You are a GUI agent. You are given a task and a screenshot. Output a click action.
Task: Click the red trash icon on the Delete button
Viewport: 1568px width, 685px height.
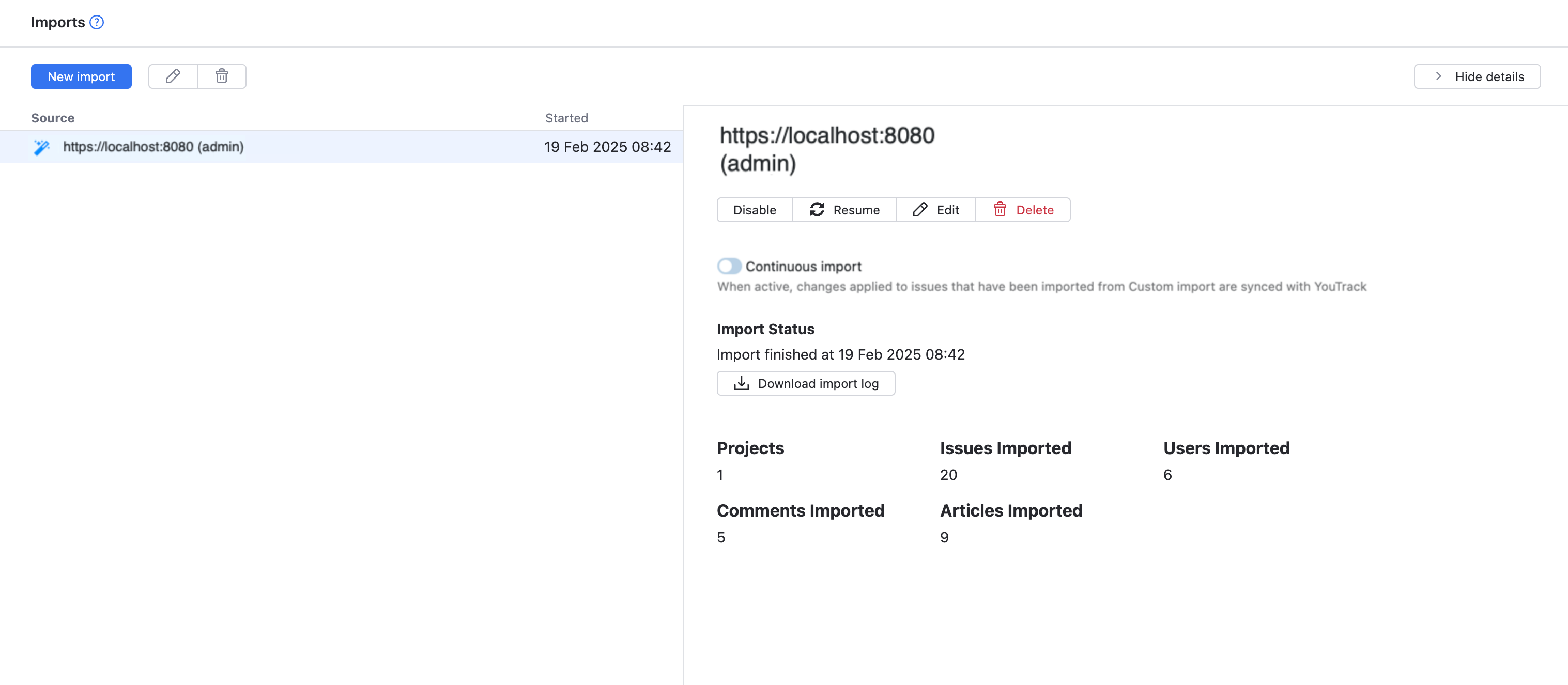tap(1000, 210)
